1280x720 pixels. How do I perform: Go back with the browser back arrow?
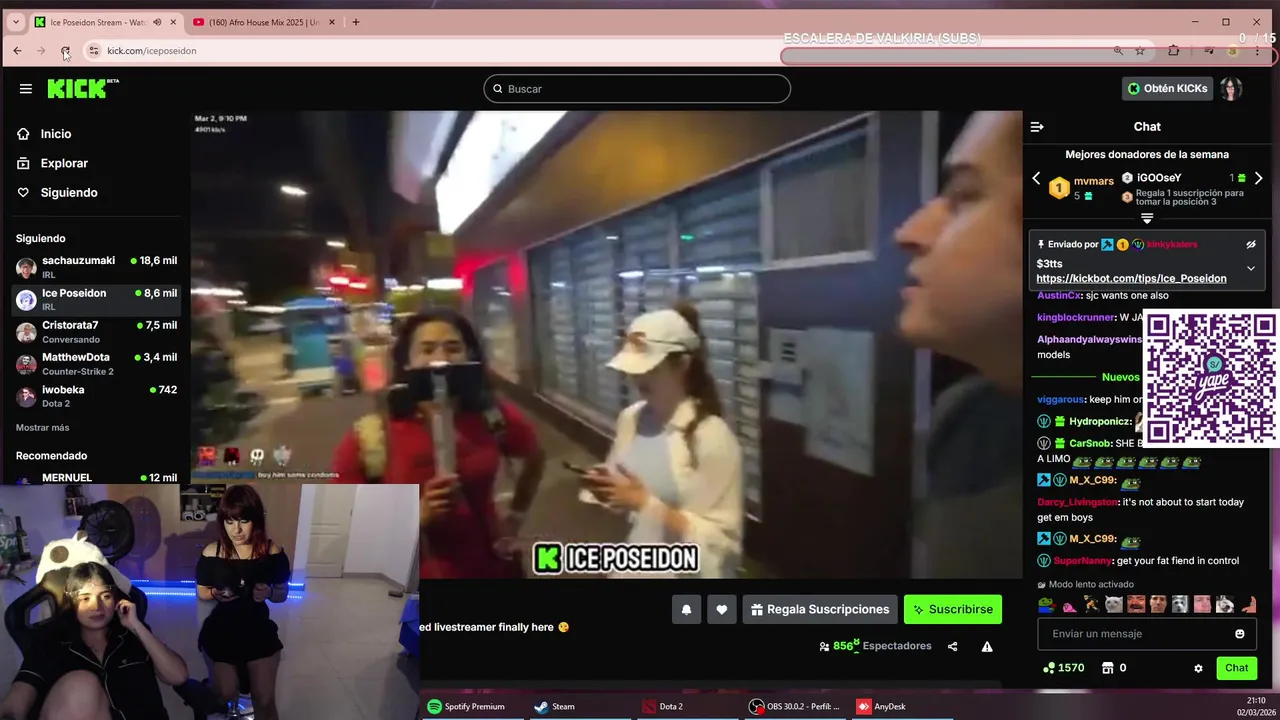(x=17, y=51)
